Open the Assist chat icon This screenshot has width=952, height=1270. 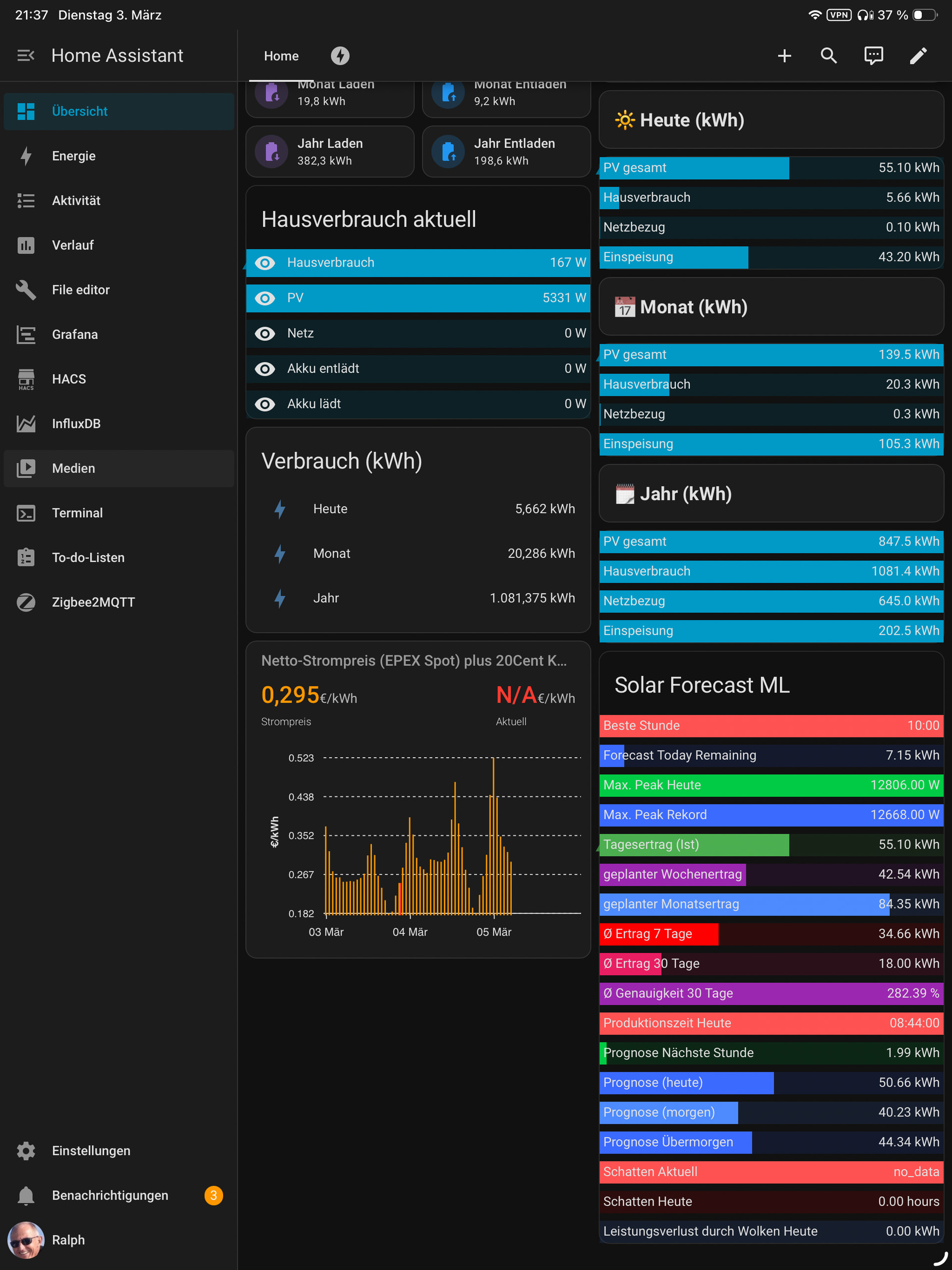(873, 56)
